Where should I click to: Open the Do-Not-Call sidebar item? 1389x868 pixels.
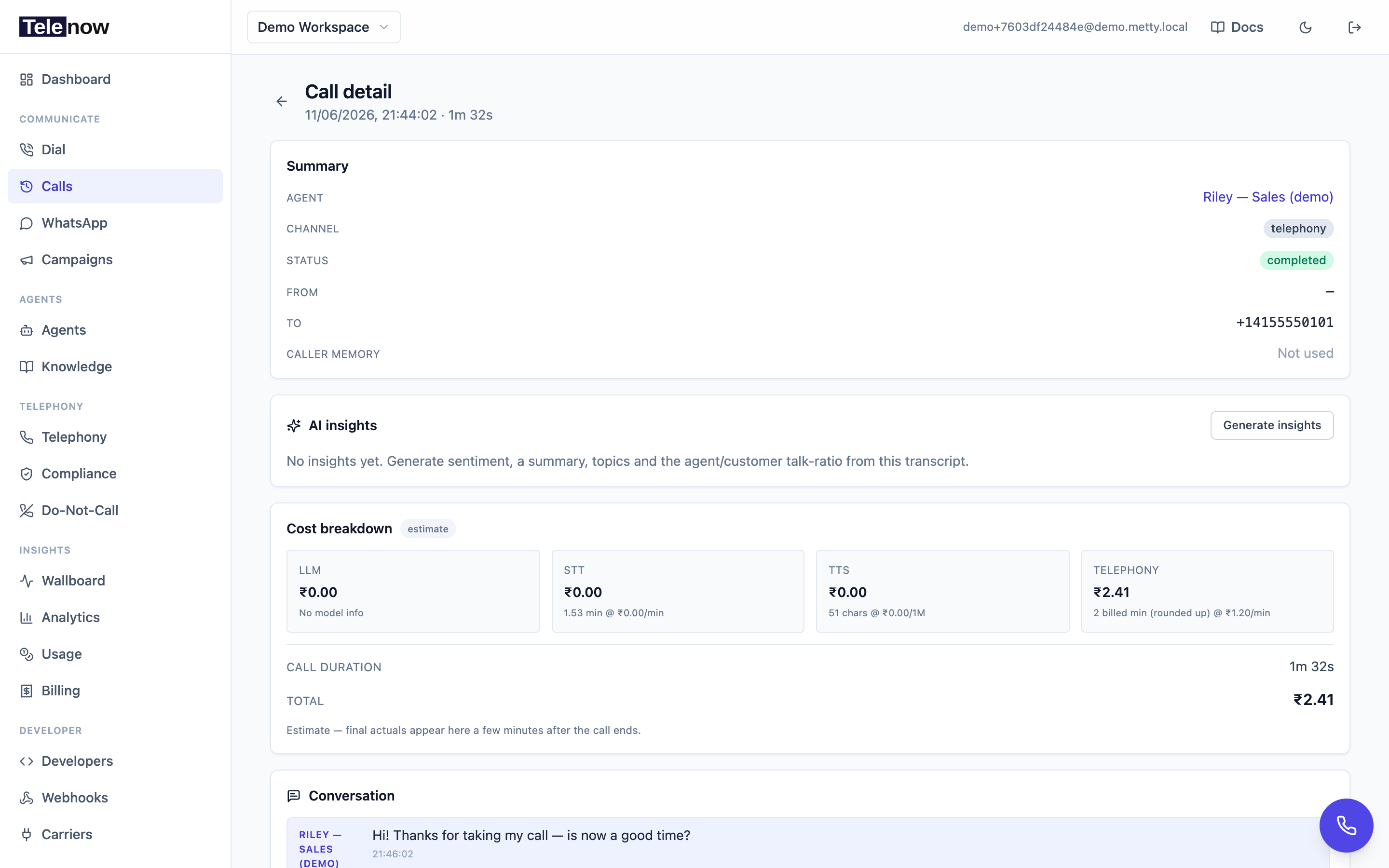pos(115,511)
